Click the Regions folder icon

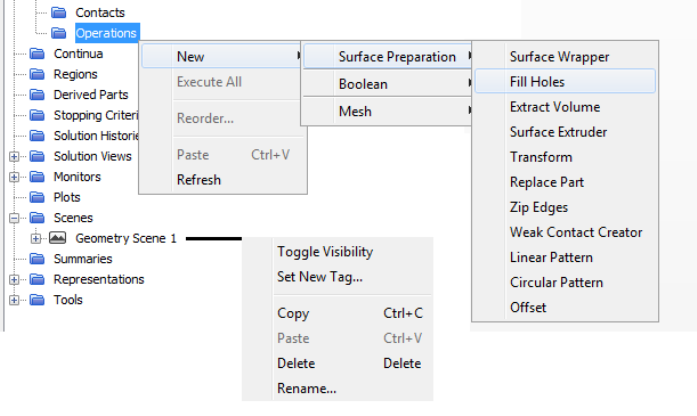(x=37, y=74)
